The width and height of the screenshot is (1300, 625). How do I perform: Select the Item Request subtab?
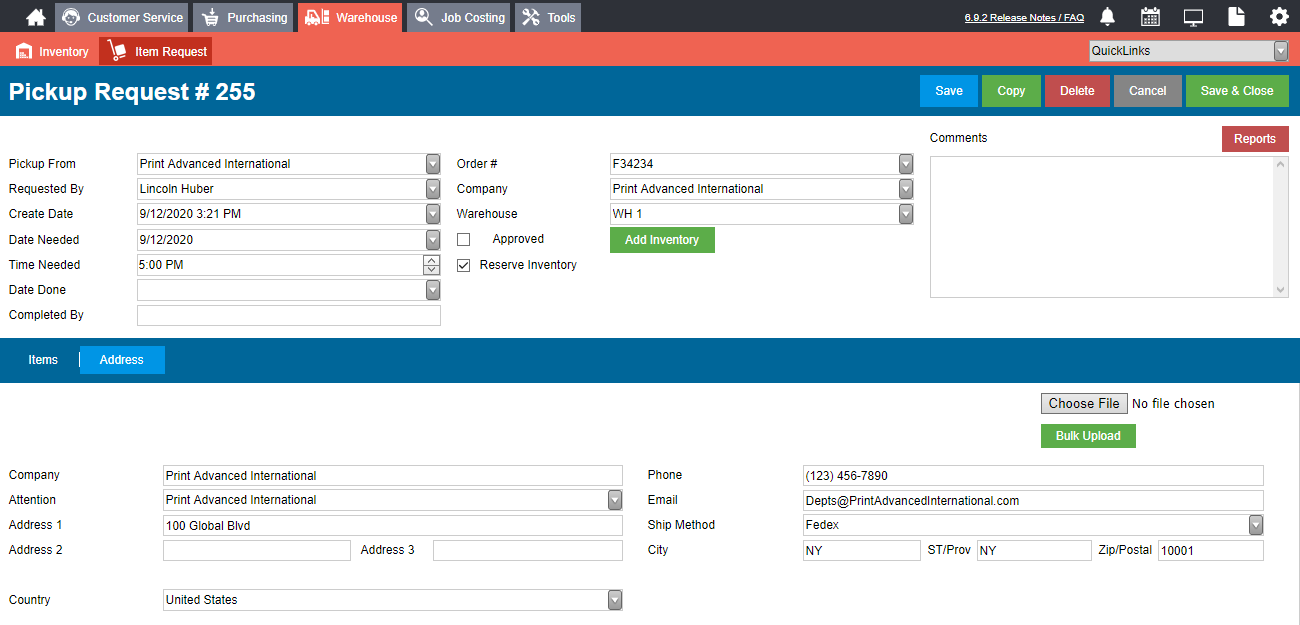[x=156, y=51]
